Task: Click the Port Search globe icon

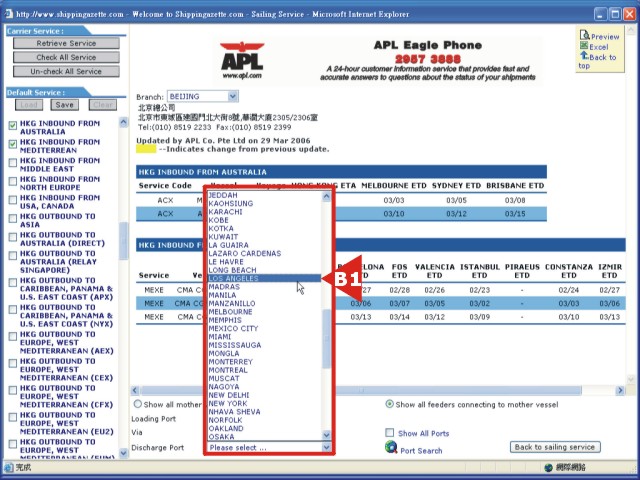Action: point(391,447)
